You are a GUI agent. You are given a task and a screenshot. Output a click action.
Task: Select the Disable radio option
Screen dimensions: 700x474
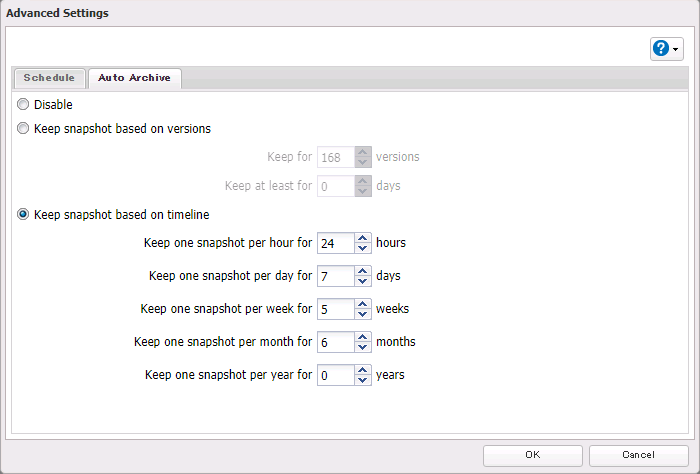(x=23, y=104)
